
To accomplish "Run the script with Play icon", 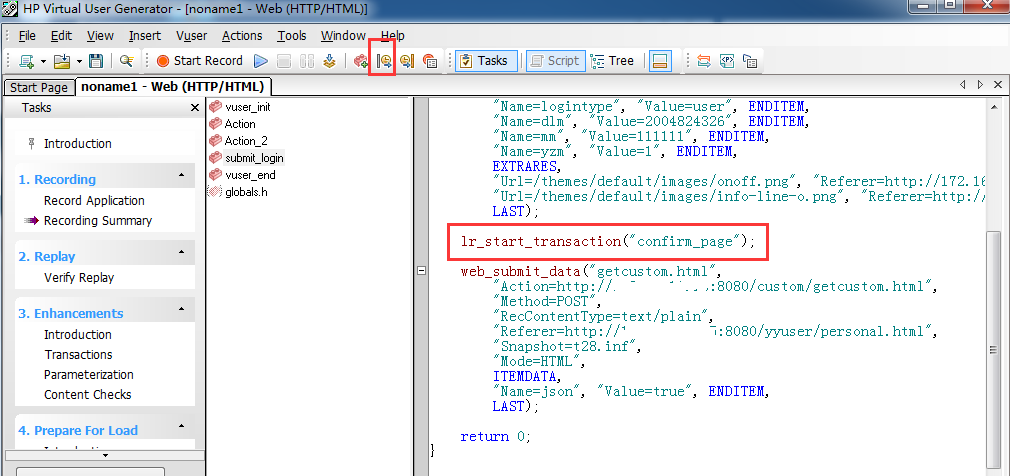I will click(261, 61).
